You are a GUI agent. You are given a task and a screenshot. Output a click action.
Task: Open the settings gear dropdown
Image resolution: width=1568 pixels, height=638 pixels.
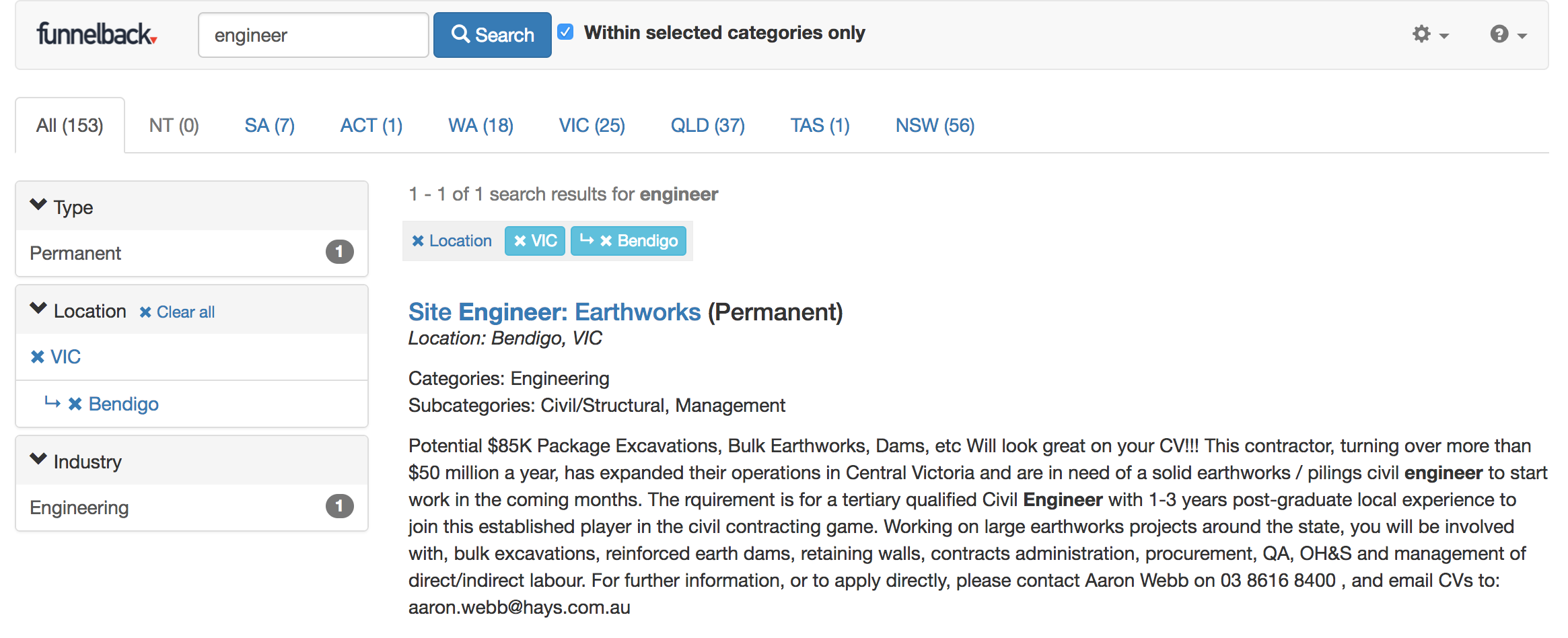(x=1429, y=34)
